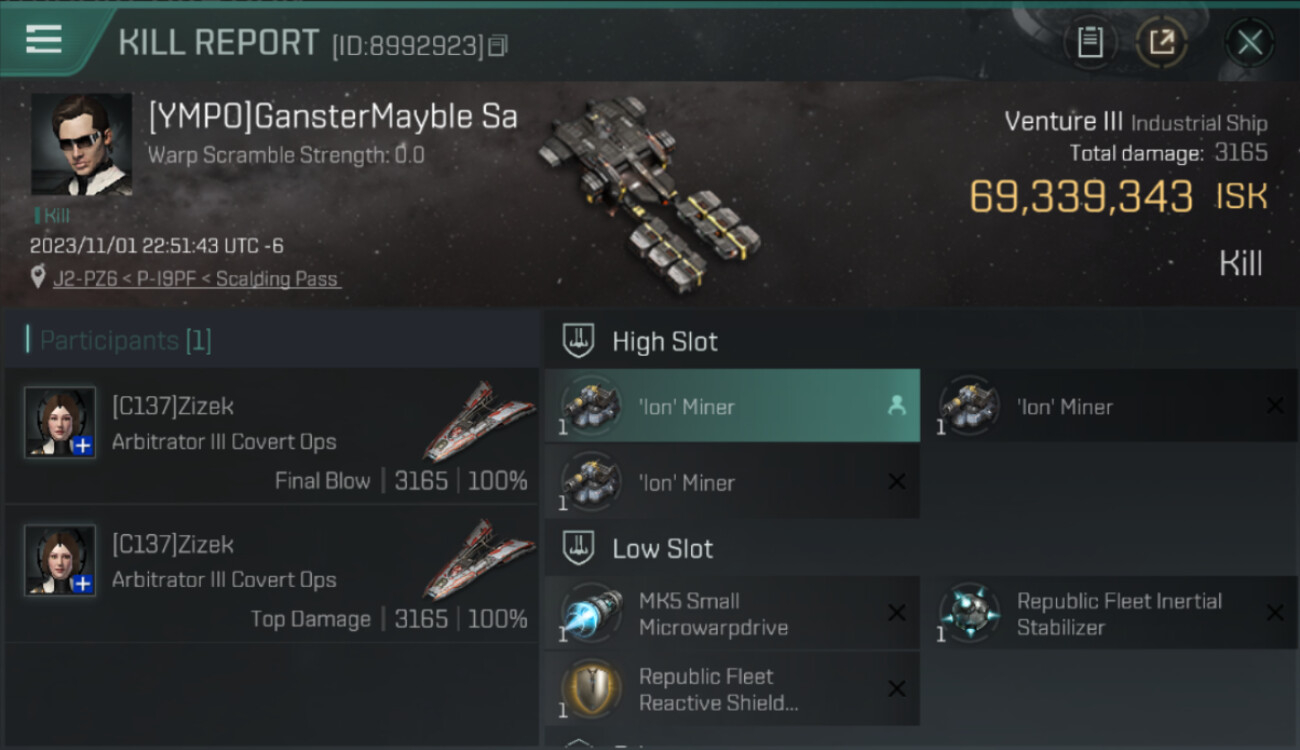Select MK5 Small Microwarpdrive module
The width and height of the screenshot is (1300, 750).
coord(732,614)
